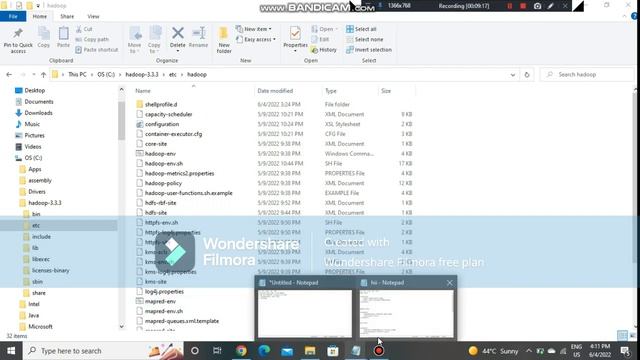640x360 pixels.
Task: Sort by Size column header
Action: point(386,91)
